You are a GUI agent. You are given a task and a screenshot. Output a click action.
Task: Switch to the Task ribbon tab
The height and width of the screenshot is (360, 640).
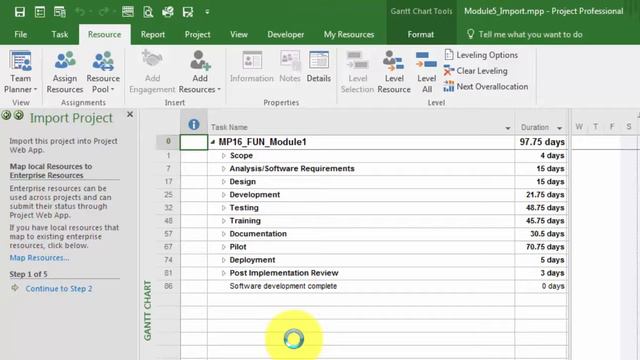[60, 34]
